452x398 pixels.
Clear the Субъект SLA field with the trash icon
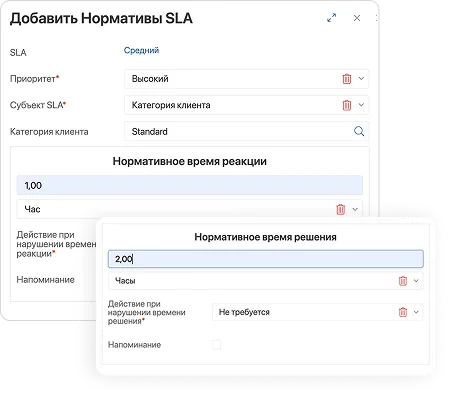pos(347,105)
